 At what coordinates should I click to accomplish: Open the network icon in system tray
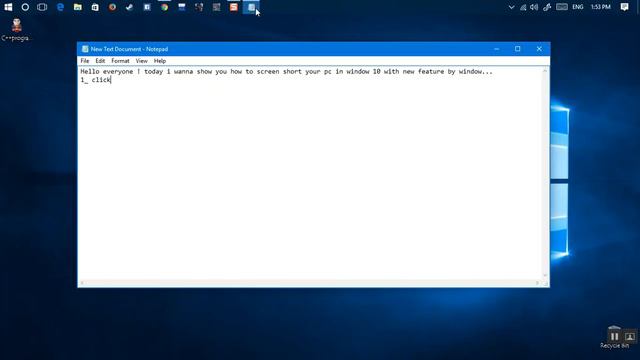coord(523,7)
